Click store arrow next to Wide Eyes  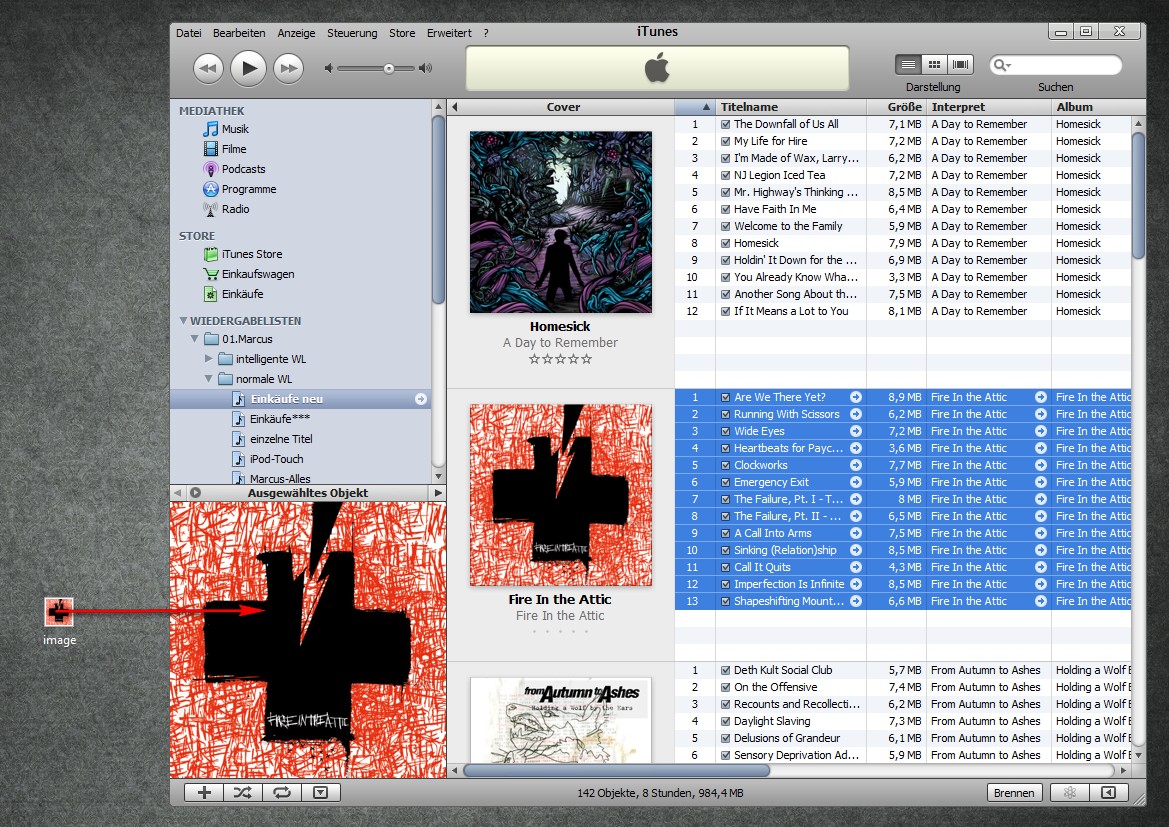(x=856, y=431)
